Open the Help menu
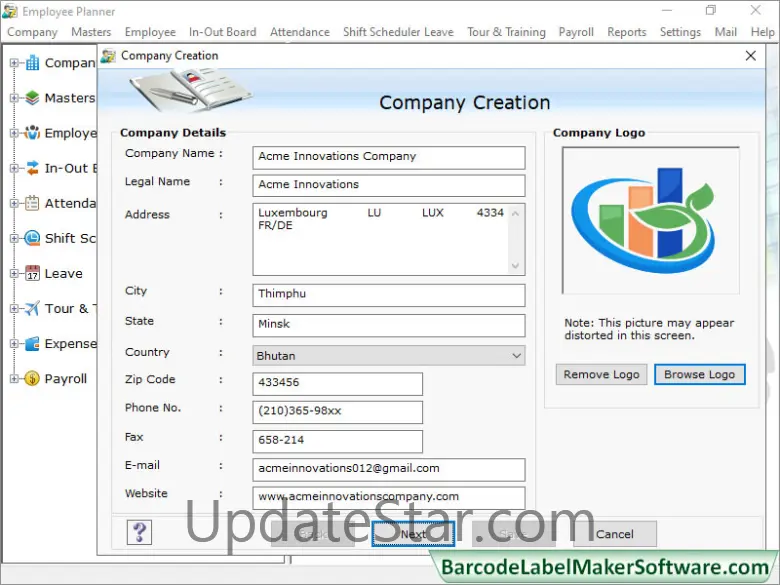The height and width of the screenshot is (585, 780). (763, 32)
